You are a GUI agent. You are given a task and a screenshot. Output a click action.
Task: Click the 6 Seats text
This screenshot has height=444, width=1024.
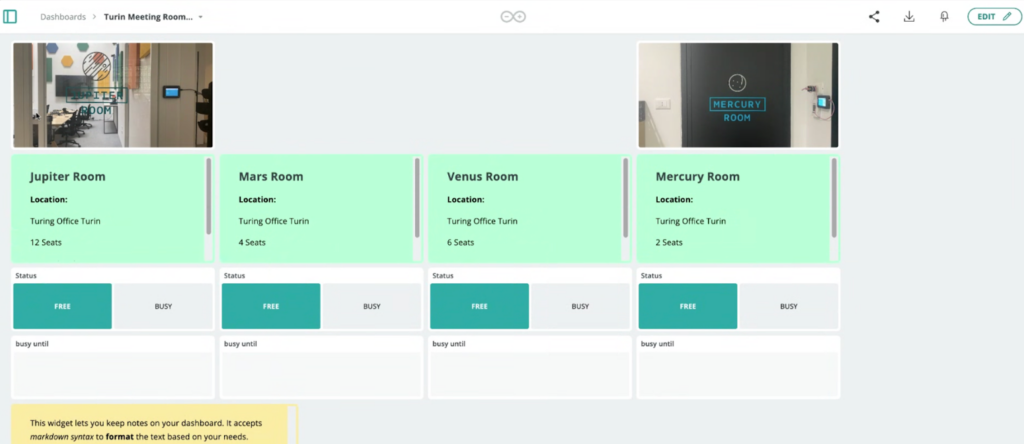(x=460, y=242)
